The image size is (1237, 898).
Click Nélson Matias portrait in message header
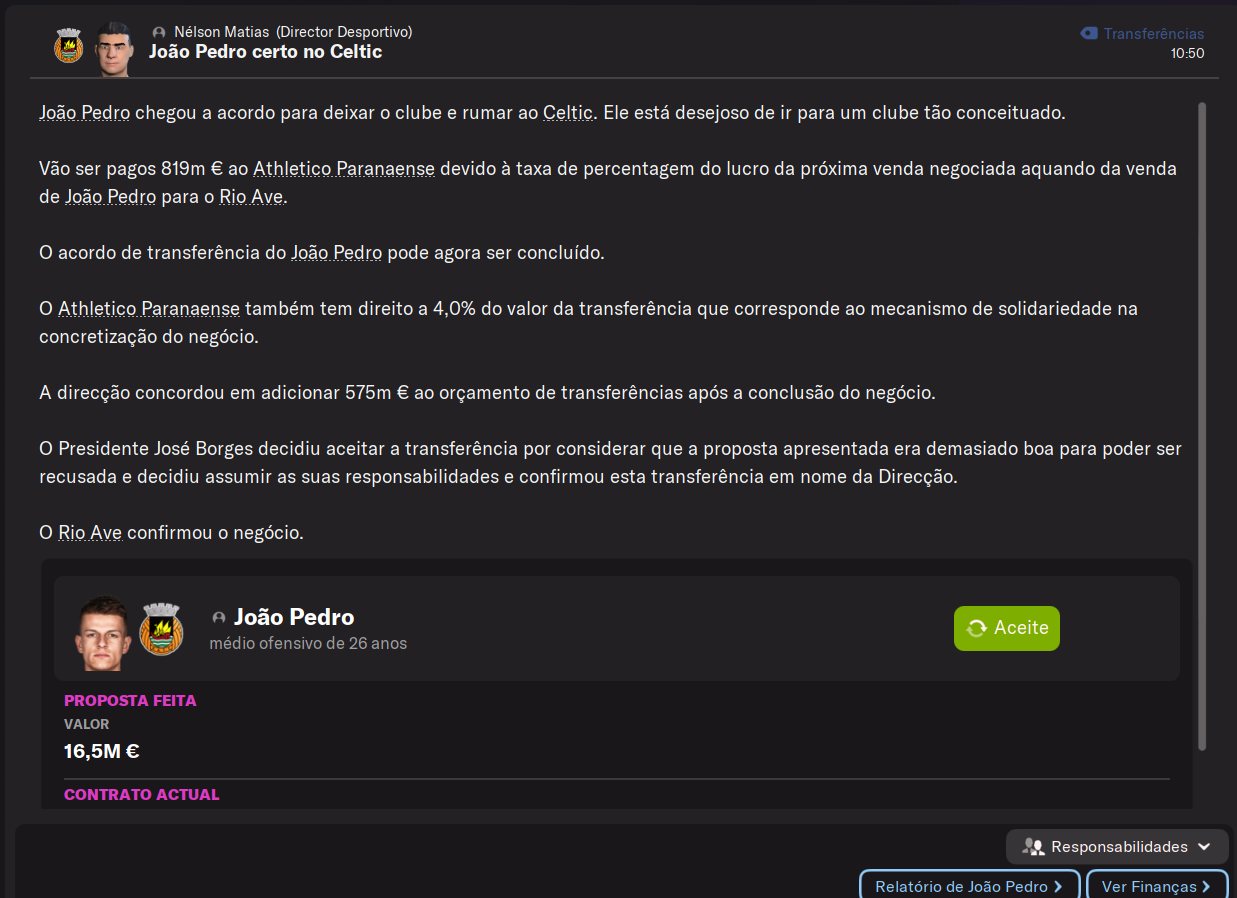[x=114, y=47]
